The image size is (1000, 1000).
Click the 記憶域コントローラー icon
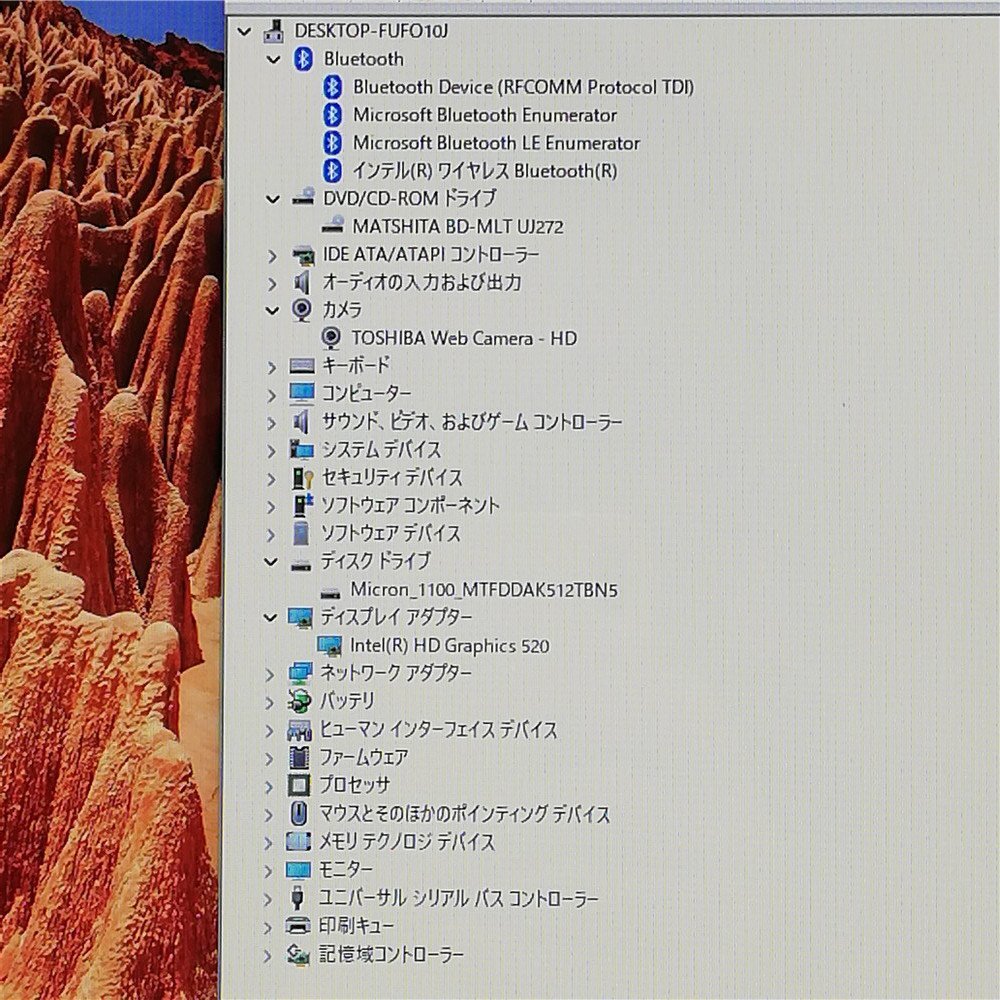(297, 954)
